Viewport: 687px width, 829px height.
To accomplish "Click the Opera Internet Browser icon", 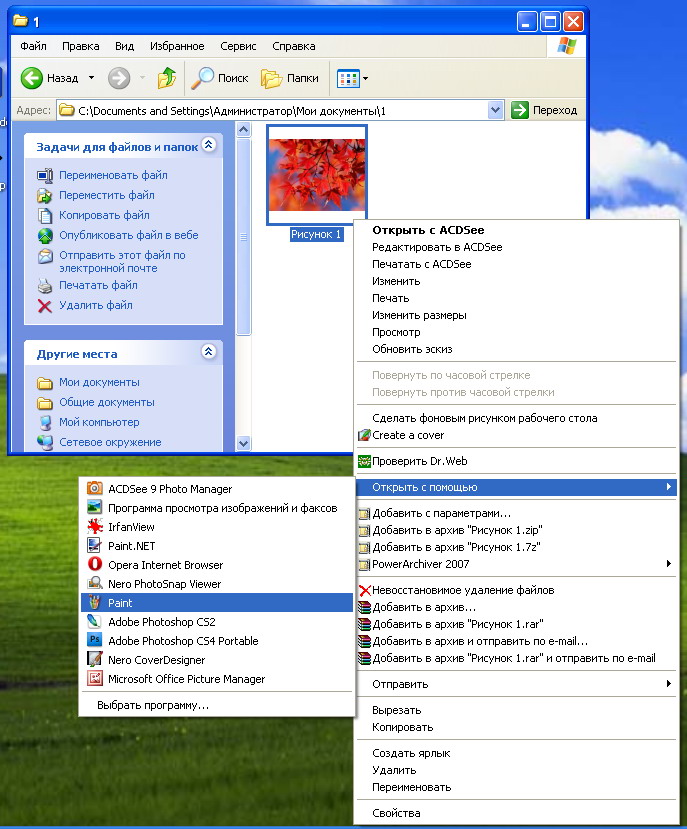I will pyautogui.click(x=94, y=565).
